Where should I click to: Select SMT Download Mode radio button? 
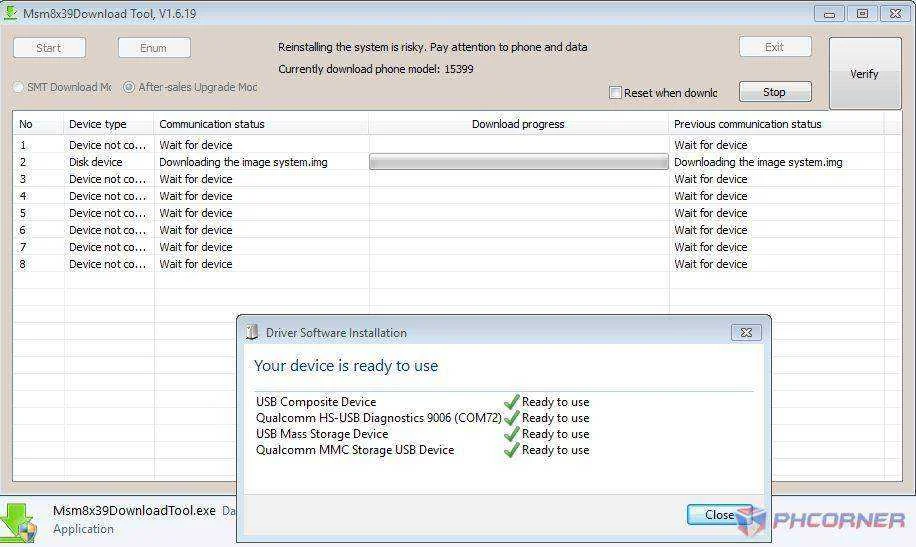point(19,87)
